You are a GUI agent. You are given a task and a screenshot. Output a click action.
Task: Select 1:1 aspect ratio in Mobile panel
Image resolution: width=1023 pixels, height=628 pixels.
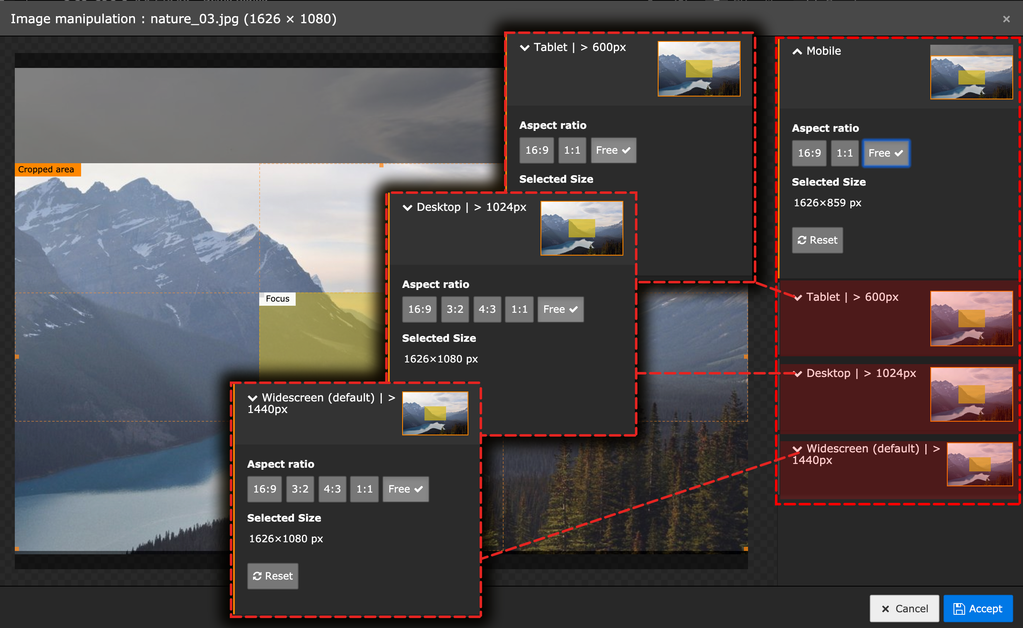pyautogui.click(x=845, y=153)
